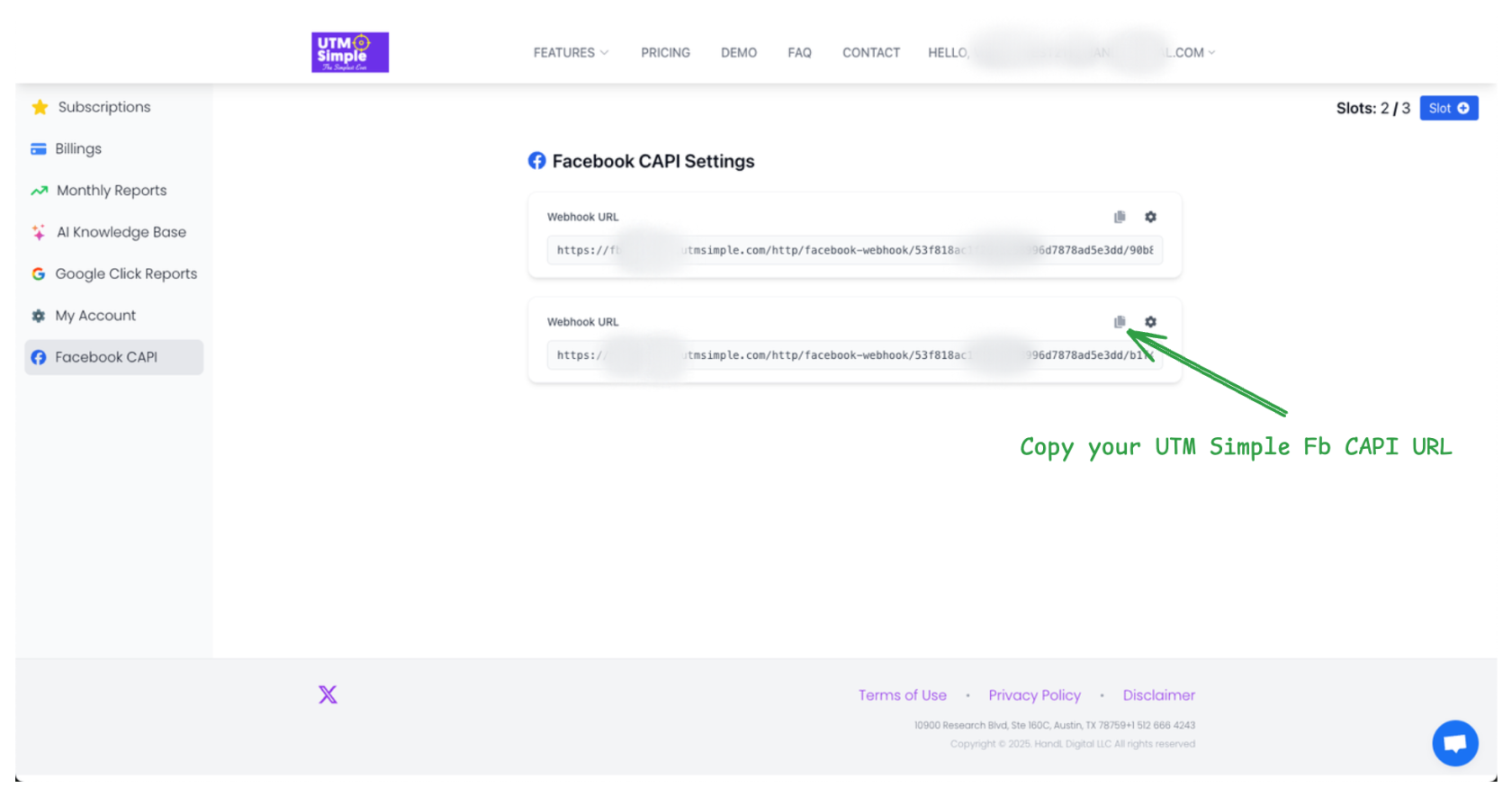This screenshot has width=1512, height=797.
Task: Click inside the first Webhook URL field
Action: pos(853,250)
